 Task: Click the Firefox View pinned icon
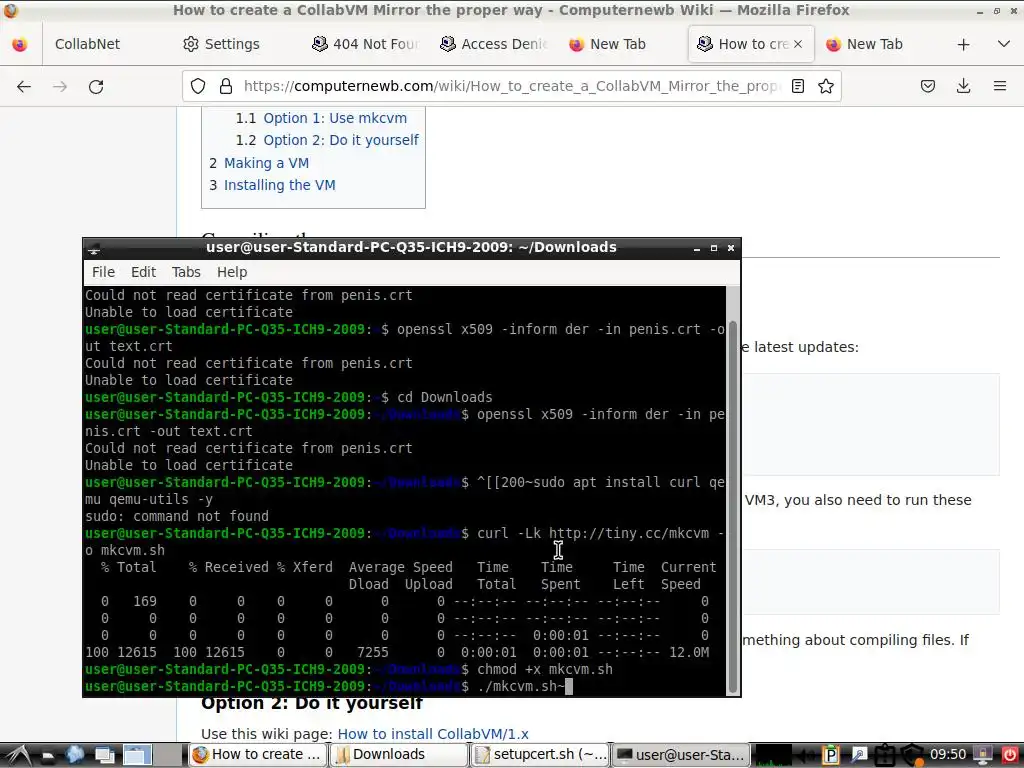pyautogui.click(x=20, y=44)
